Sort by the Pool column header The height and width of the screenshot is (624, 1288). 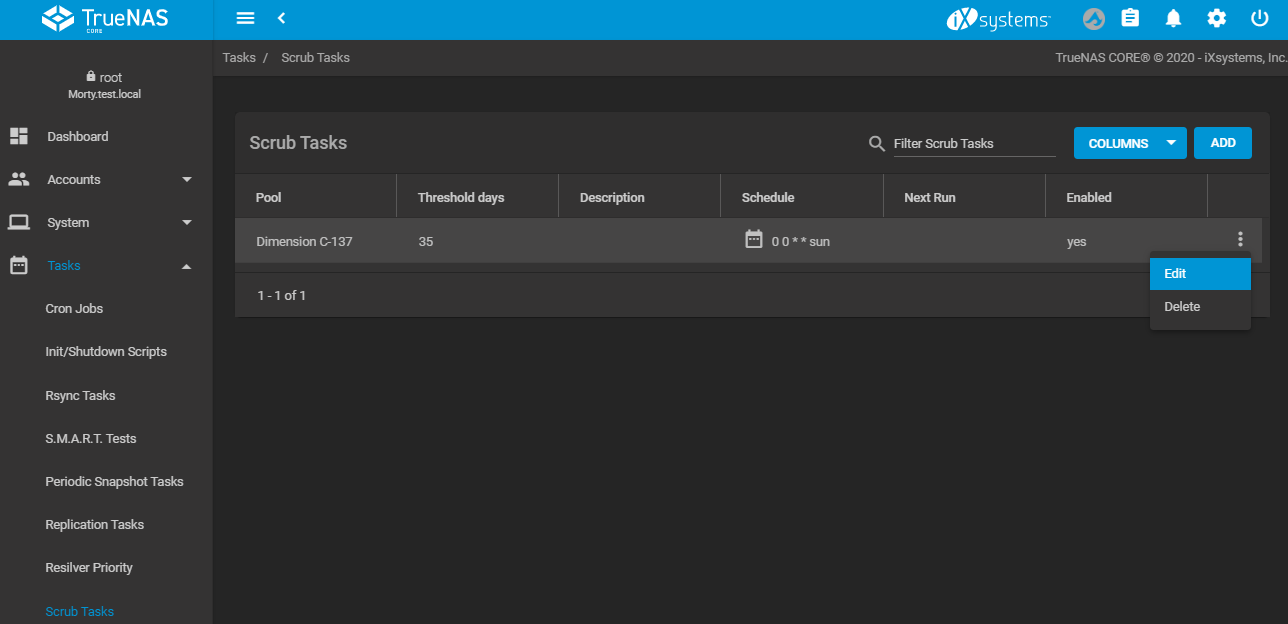pyautogui.click(x=269, y=198)
